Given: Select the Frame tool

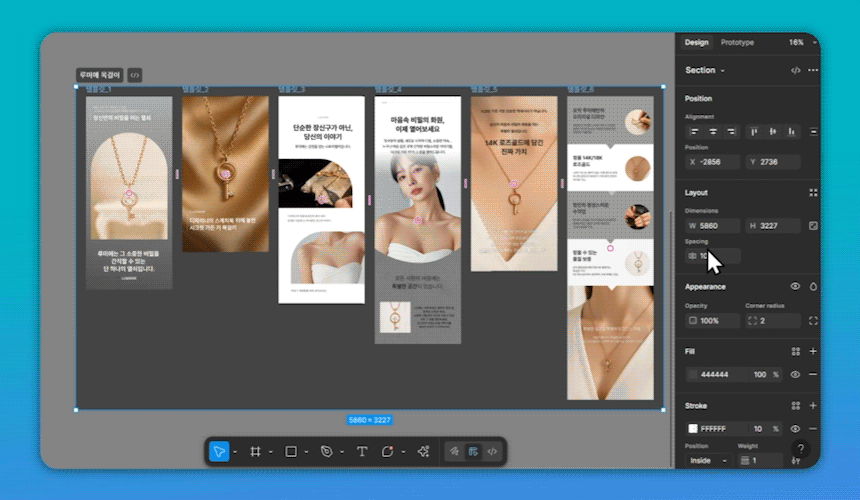Looking at the screenshot, I should pyautogui.click(x=255, y=452).
